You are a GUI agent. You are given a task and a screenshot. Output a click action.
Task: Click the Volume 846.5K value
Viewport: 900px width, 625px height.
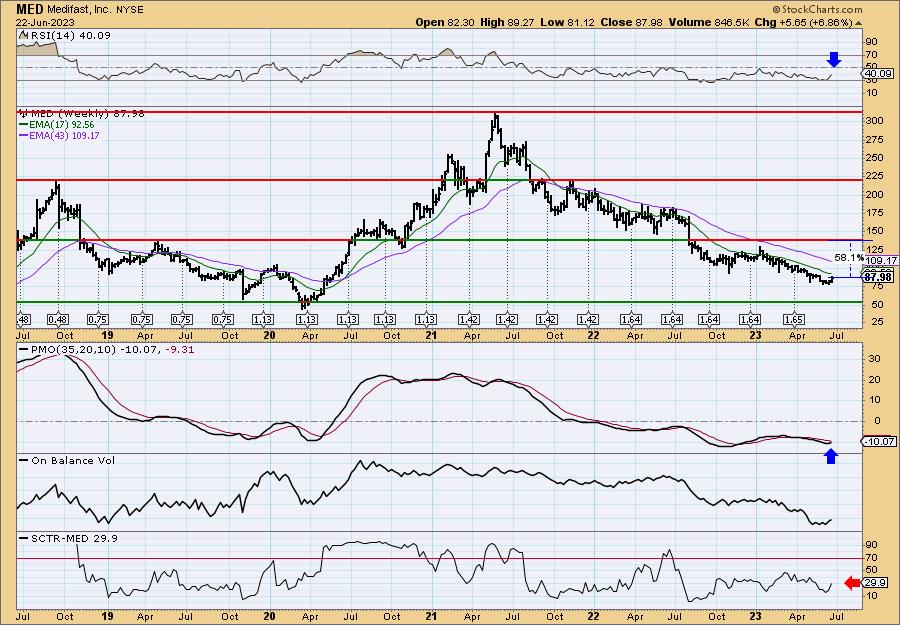tap(709, 22)
